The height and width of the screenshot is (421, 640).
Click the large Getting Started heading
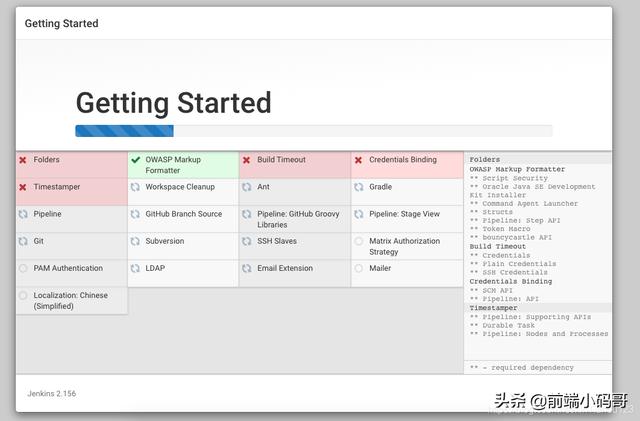point(173,103)
